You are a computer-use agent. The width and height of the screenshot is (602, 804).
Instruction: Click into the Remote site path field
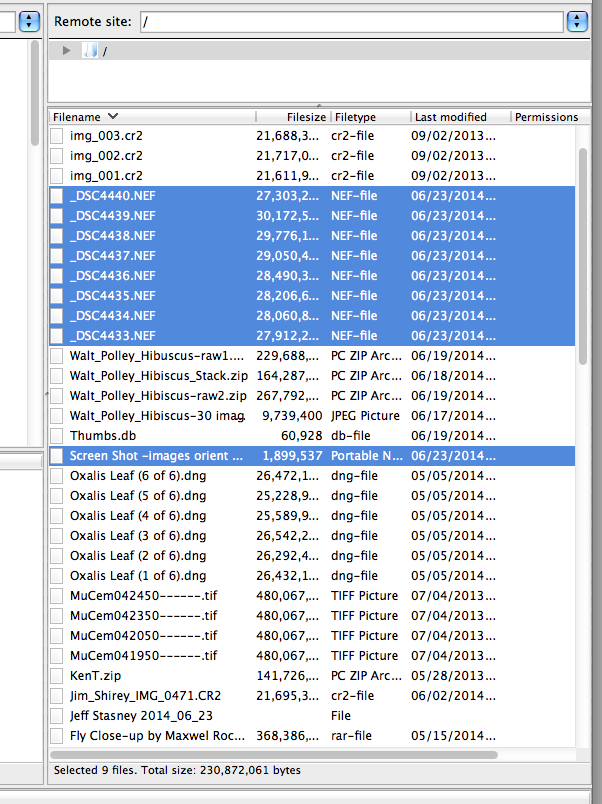[x=352, y=22]
